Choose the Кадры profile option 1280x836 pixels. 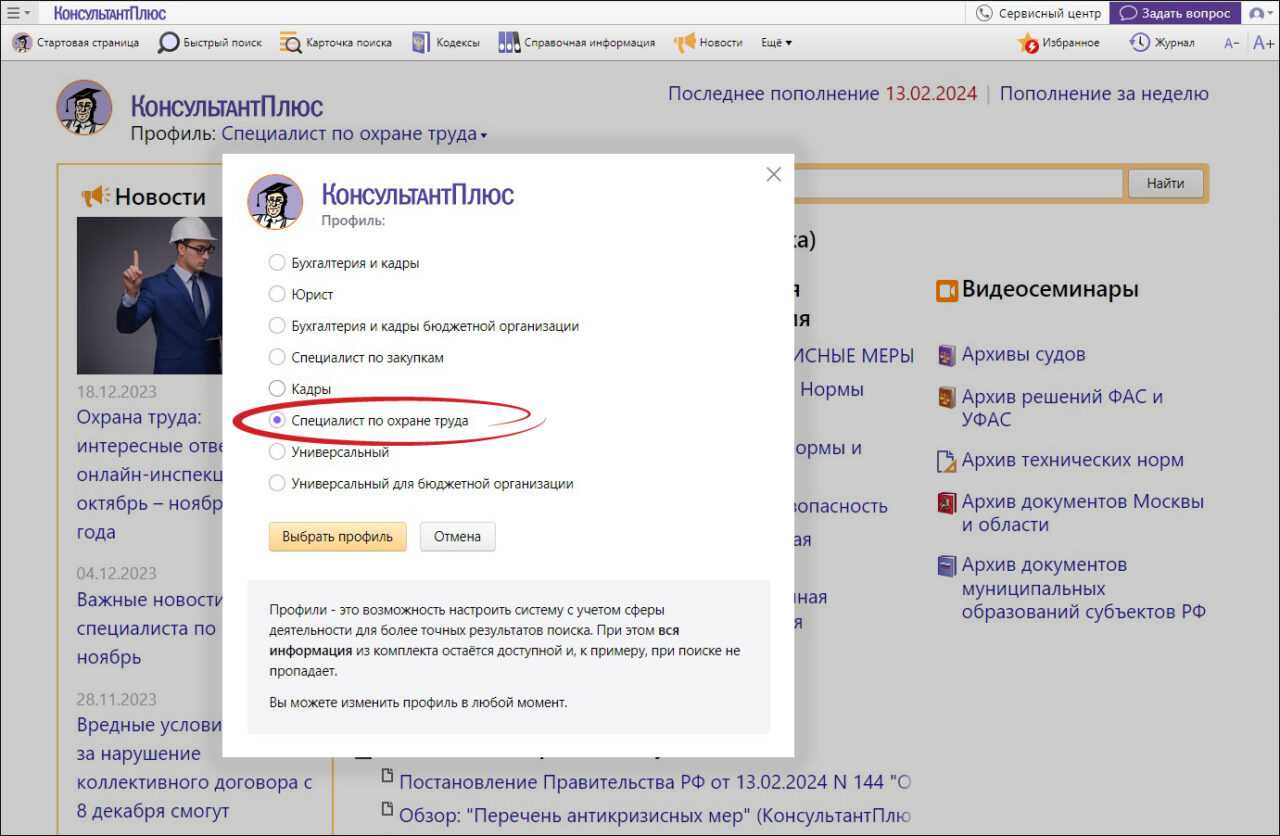pos(277,389)
